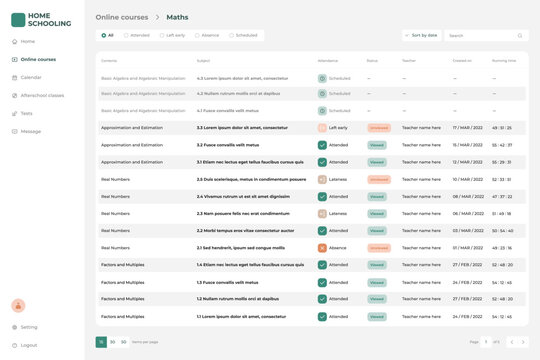Set 15 items per page
Image resolution: width=540 pixels, height=360 pixels.
[x=101, y=342]
